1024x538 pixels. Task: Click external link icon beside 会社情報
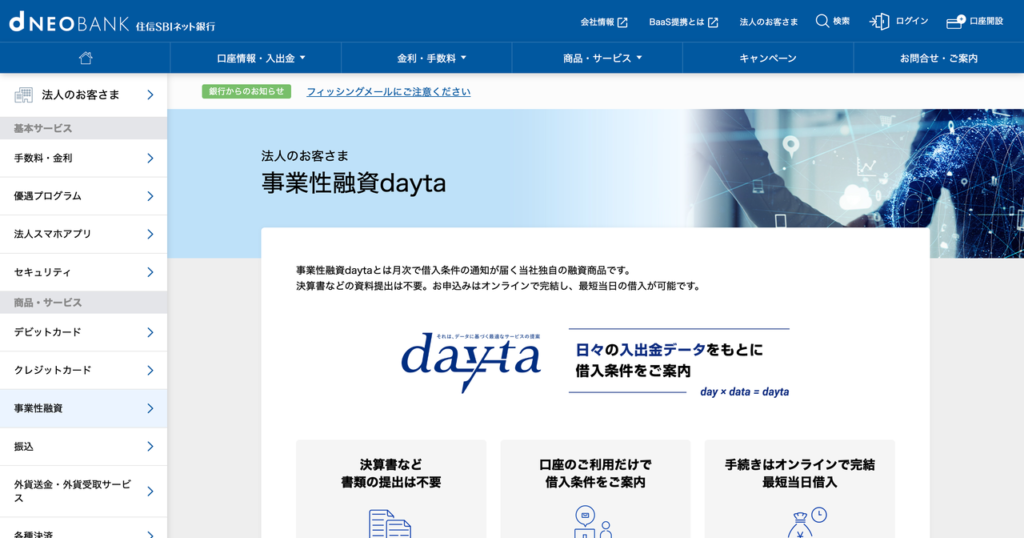coord(622,22)
